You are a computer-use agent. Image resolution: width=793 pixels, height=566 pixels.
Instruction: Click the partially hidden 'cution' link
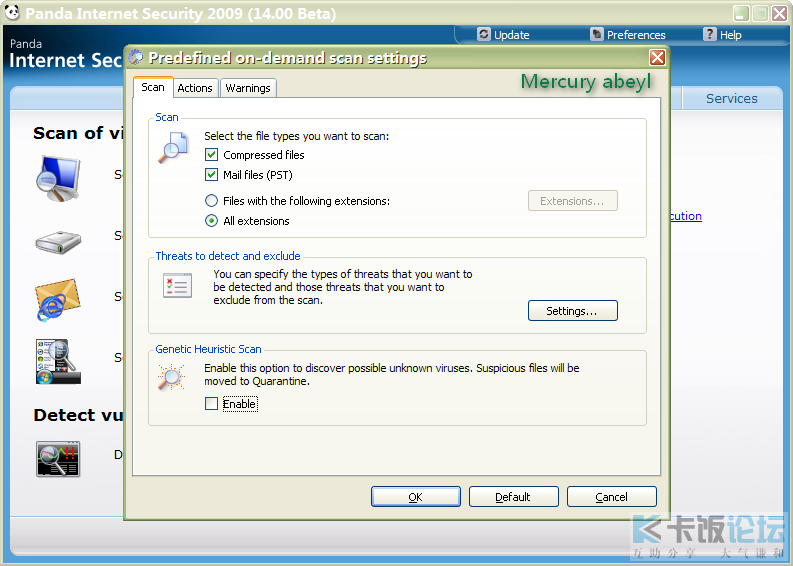[x=686, y=216]
